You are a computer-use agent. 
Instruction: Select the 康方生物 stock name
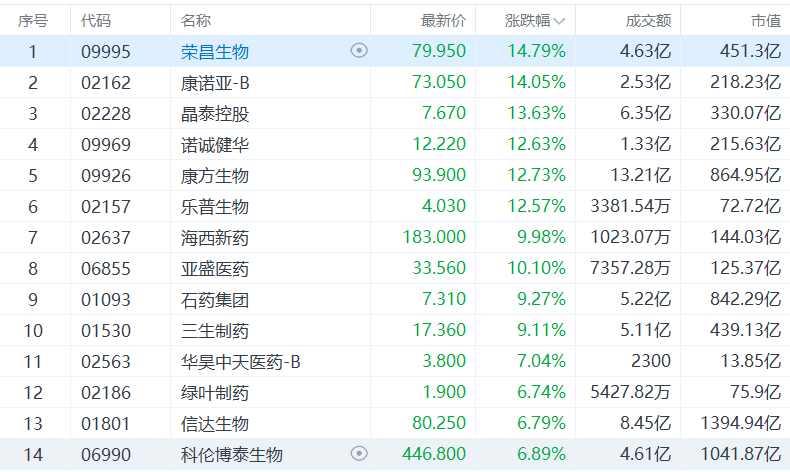point(215,176)
